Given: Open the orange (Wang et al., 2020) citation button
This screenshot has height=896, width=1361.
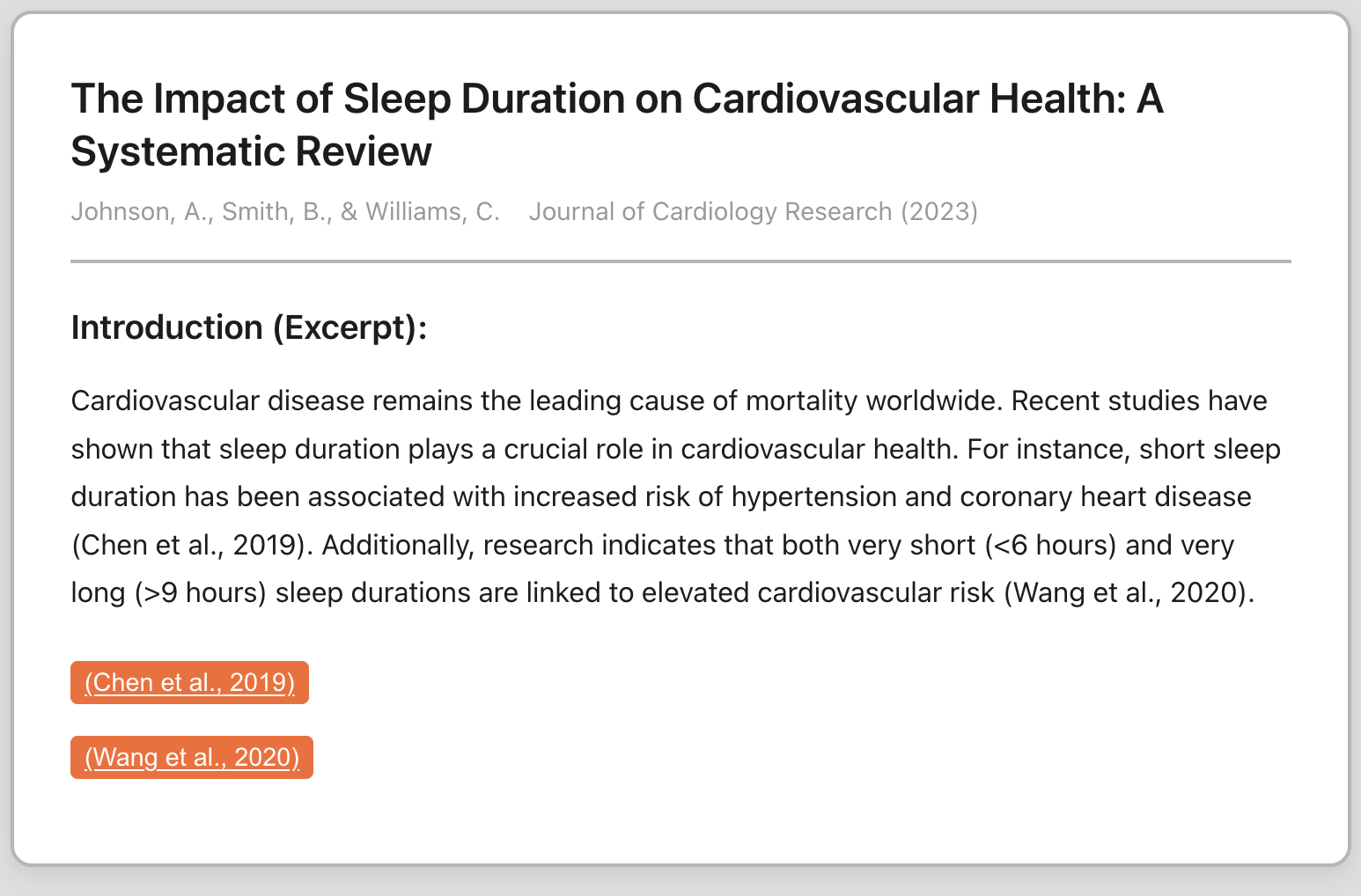Looking at the screenshot, I should (x=192, y=757).
